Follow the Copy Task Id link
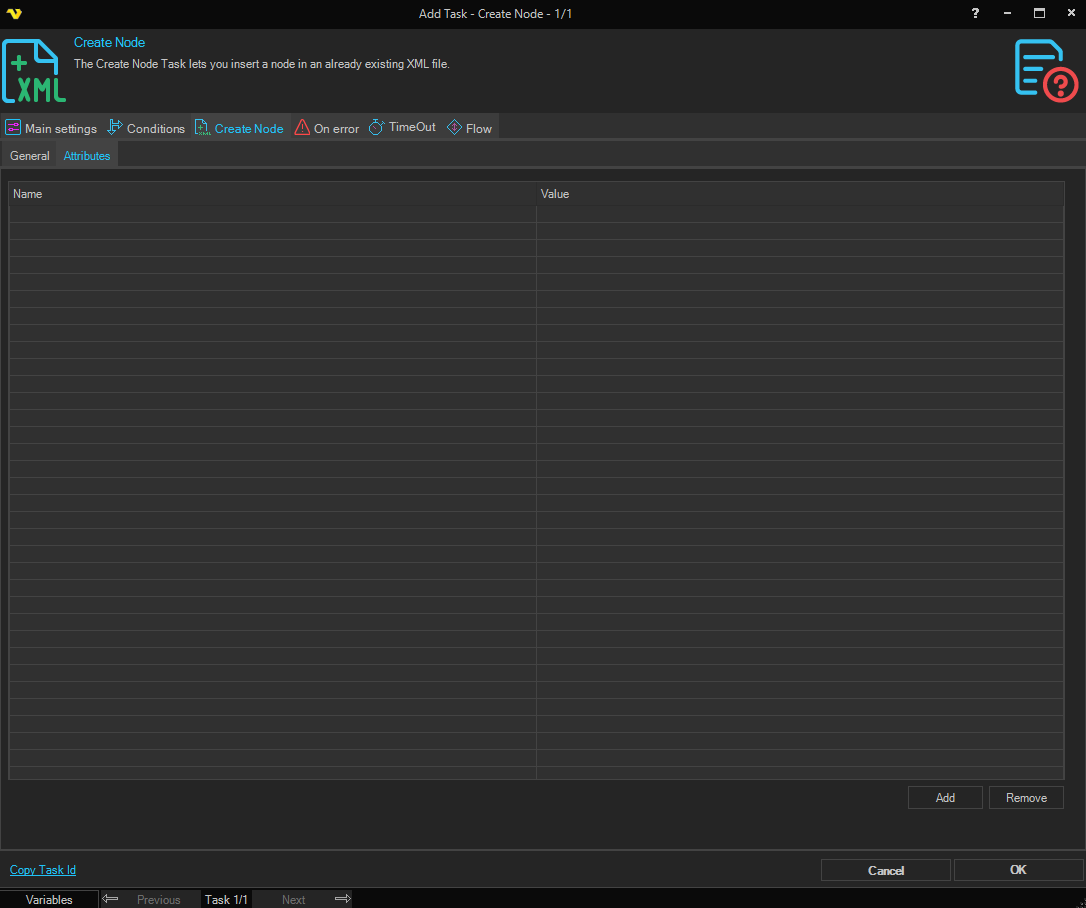1086x908 pixels. click(43, 870)
